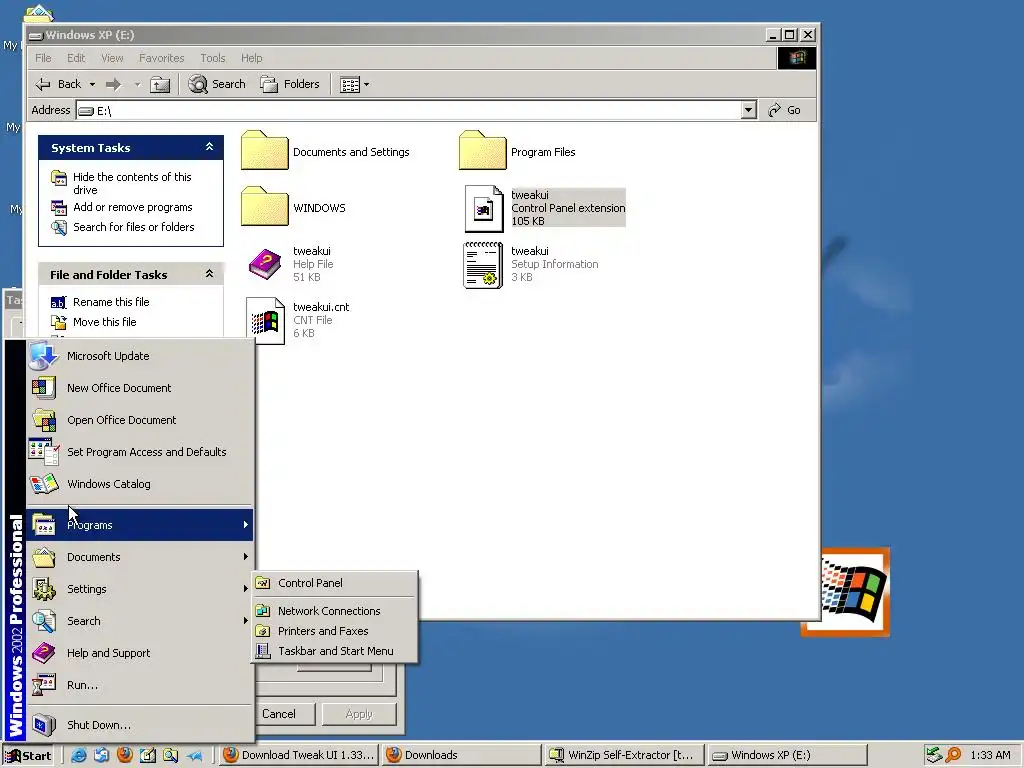The width and height of the screenshot is (1024, 768).
Task: Click Hide the contents of this drive
Action: 132,184
